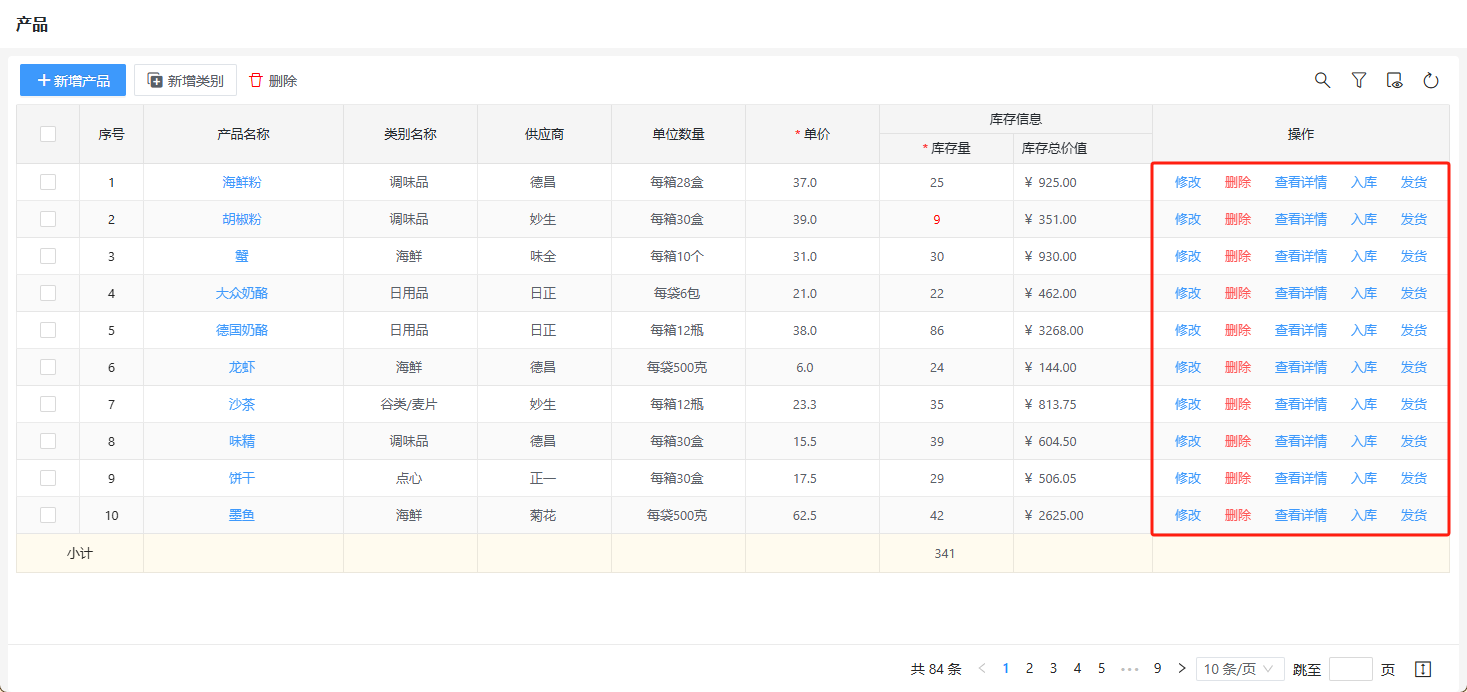Click the 跳至 page number input field

point(1350,669)
